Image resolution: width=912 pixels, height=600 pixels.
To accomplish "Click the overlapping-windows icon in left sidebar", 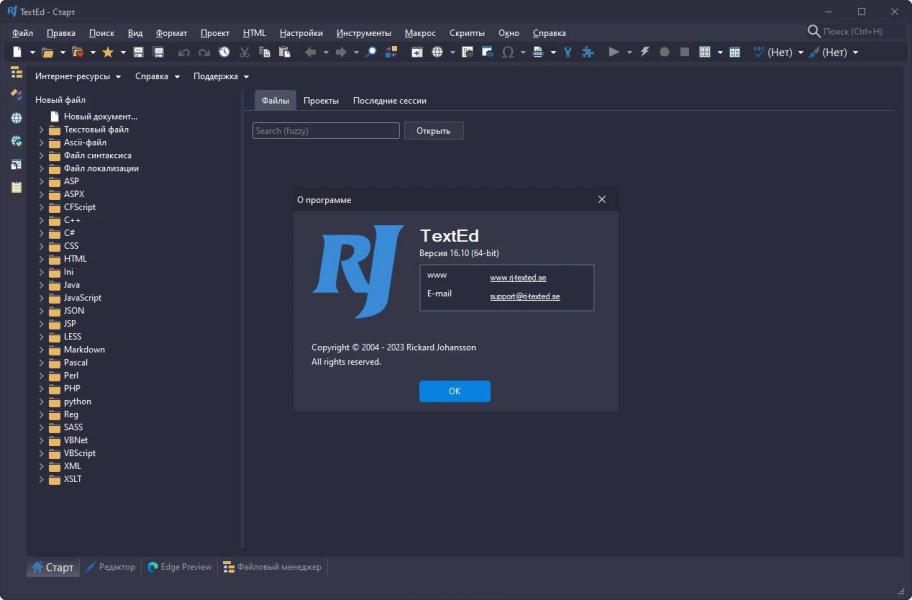I will pos(16,165).
